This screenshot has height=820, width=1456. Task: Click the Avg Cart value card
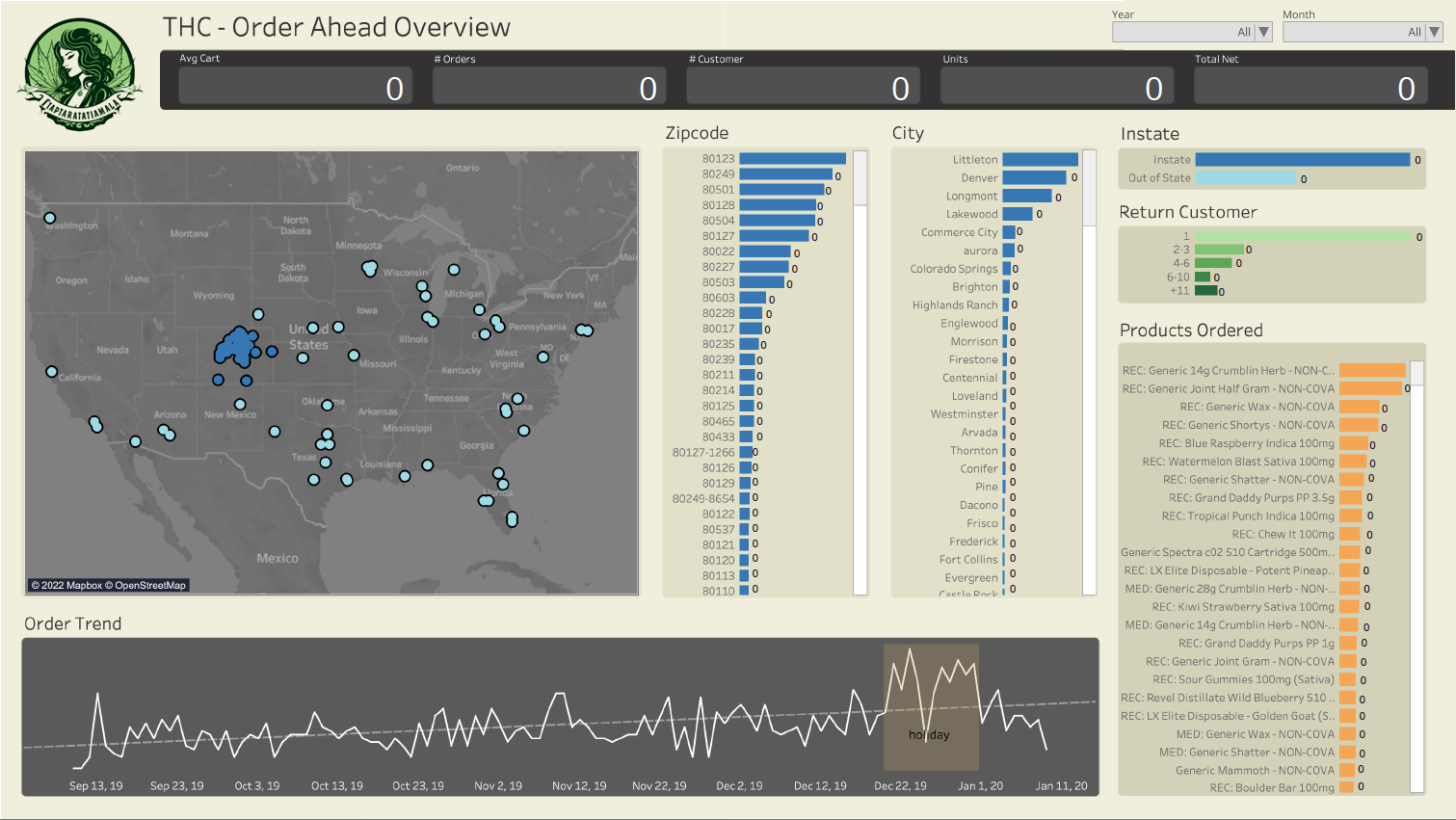(295, 86)
